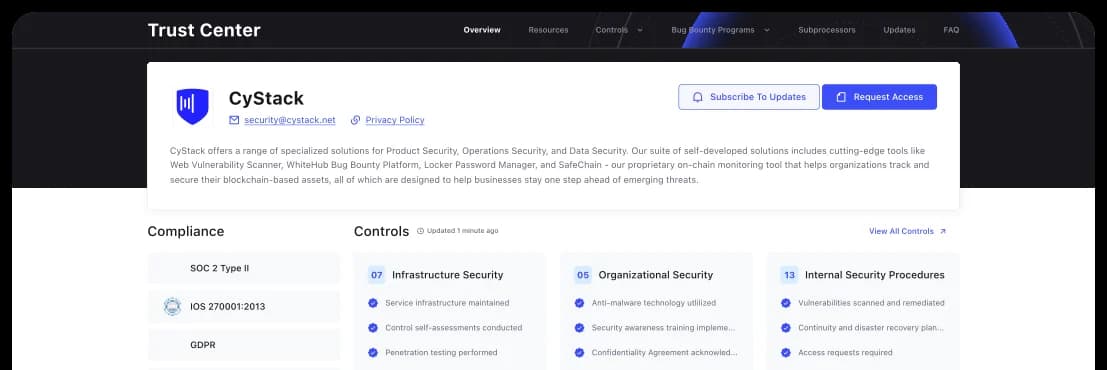
Task: Click checkmark beside Security awareness training
Action: coord(579,328)
